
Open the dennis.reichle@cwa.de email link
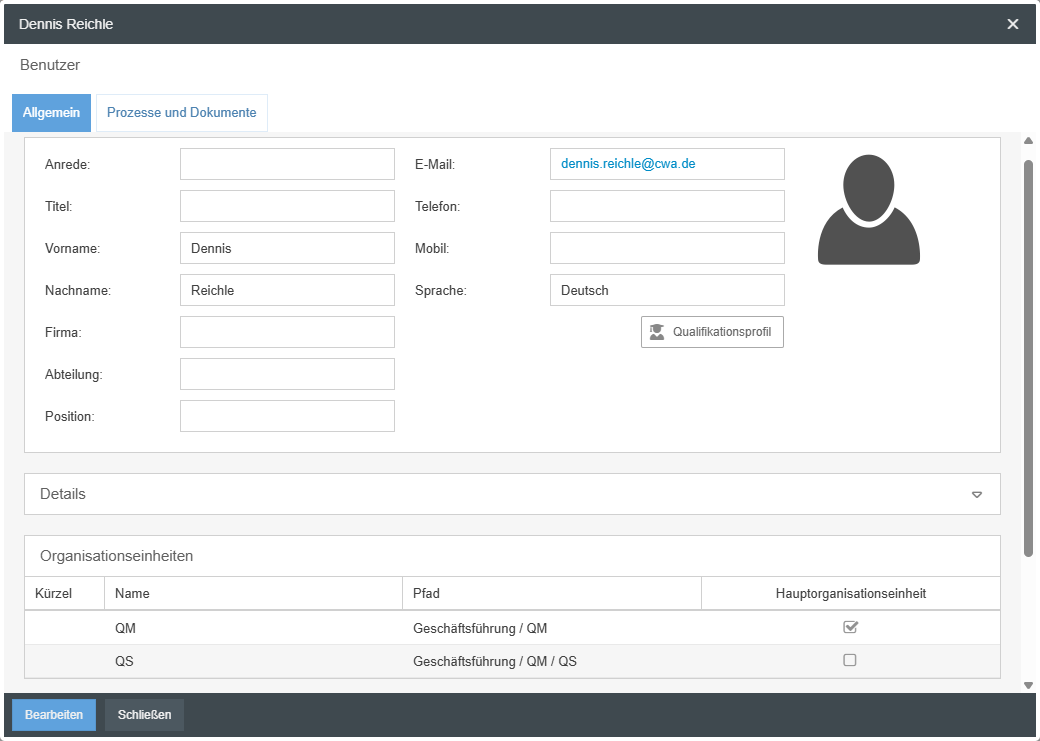pos(628,164)
